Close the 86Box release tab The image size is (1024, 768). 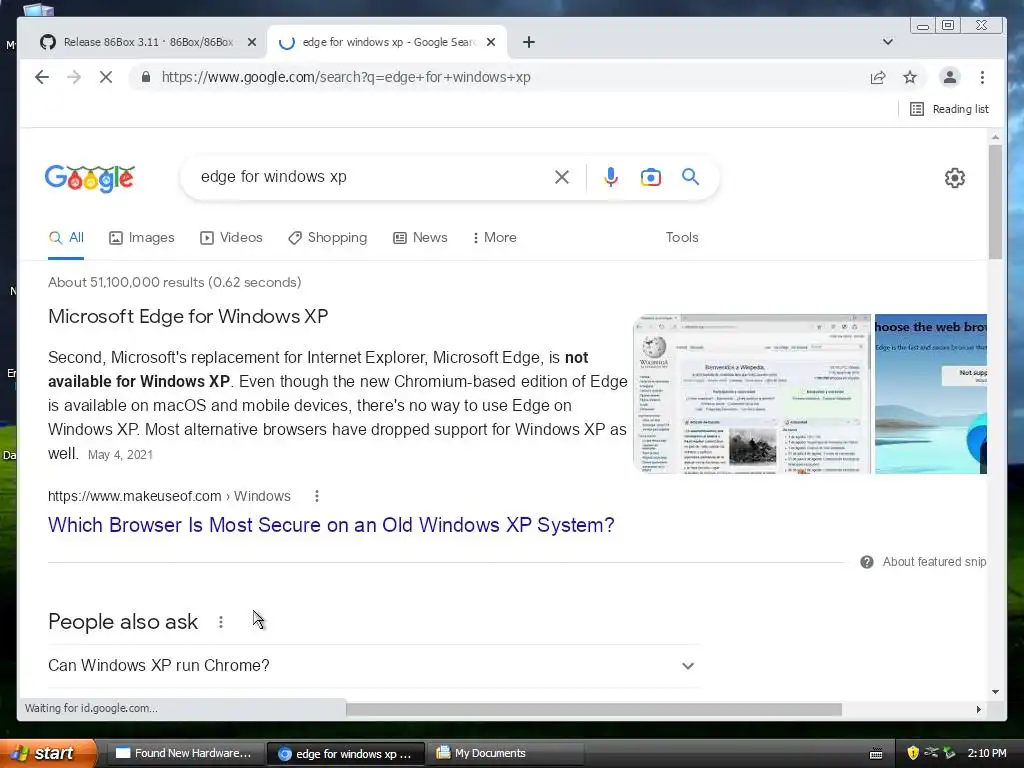pos(252,42)
